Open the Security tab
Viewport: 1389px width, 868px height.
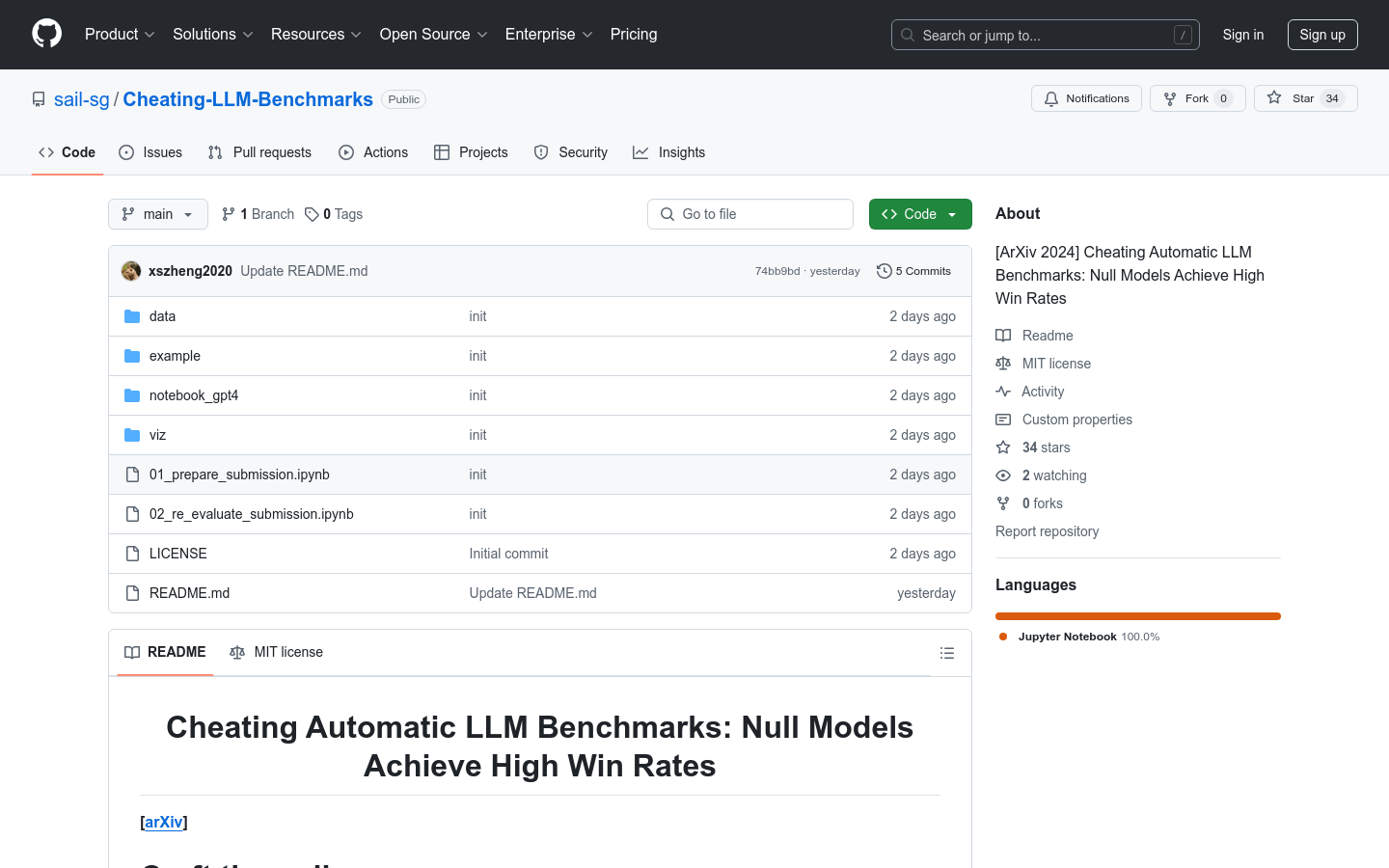click(x=571, y=152)
